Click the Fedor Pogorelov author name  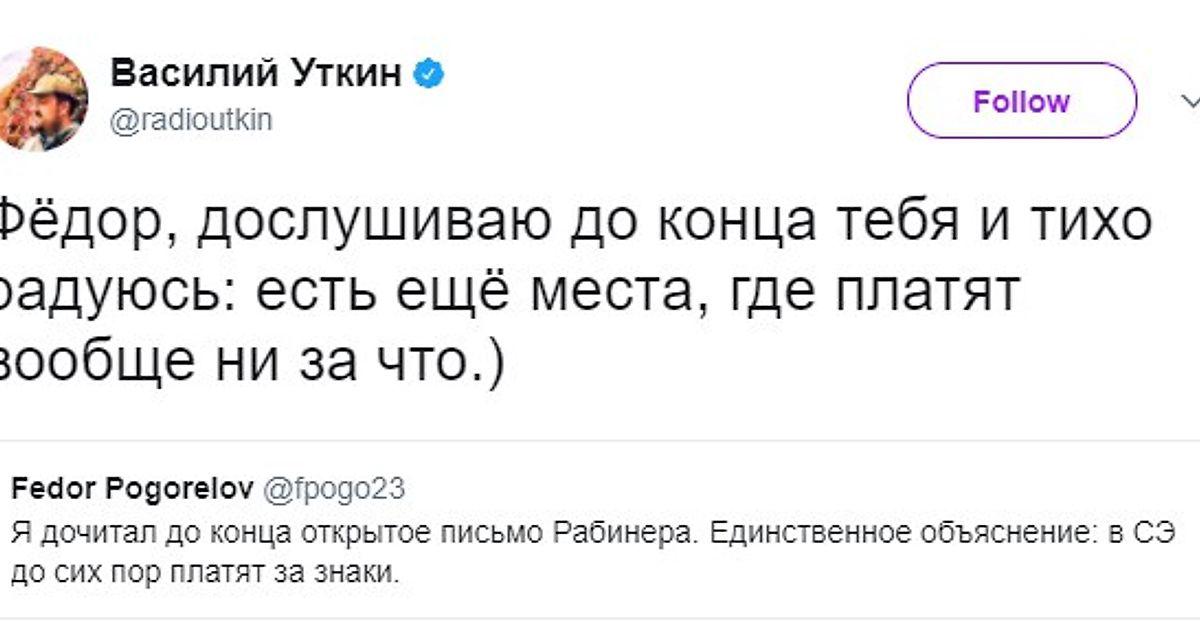(131, 489)
